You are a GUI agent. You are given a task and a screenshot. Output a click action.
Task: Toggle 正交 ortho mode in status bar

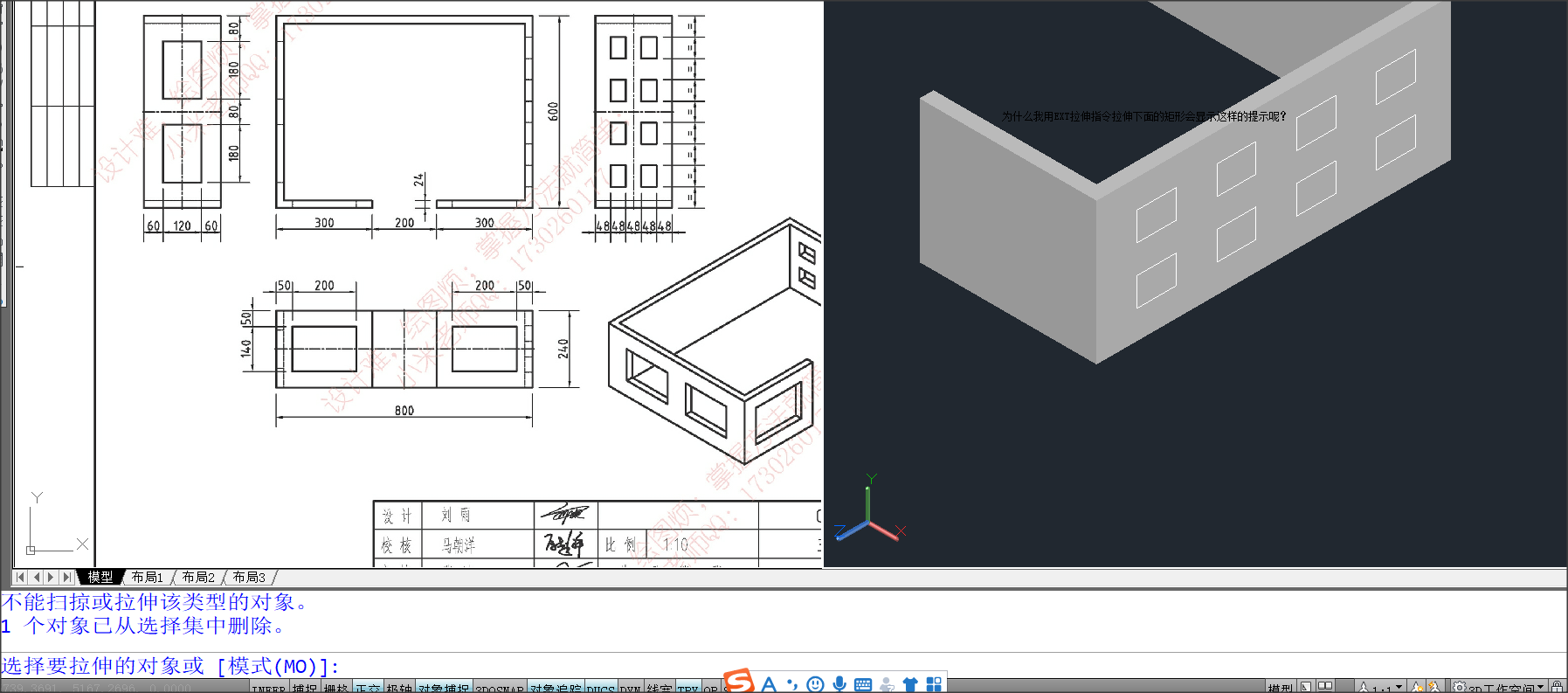pyautogui.click(x=367, y=689)
